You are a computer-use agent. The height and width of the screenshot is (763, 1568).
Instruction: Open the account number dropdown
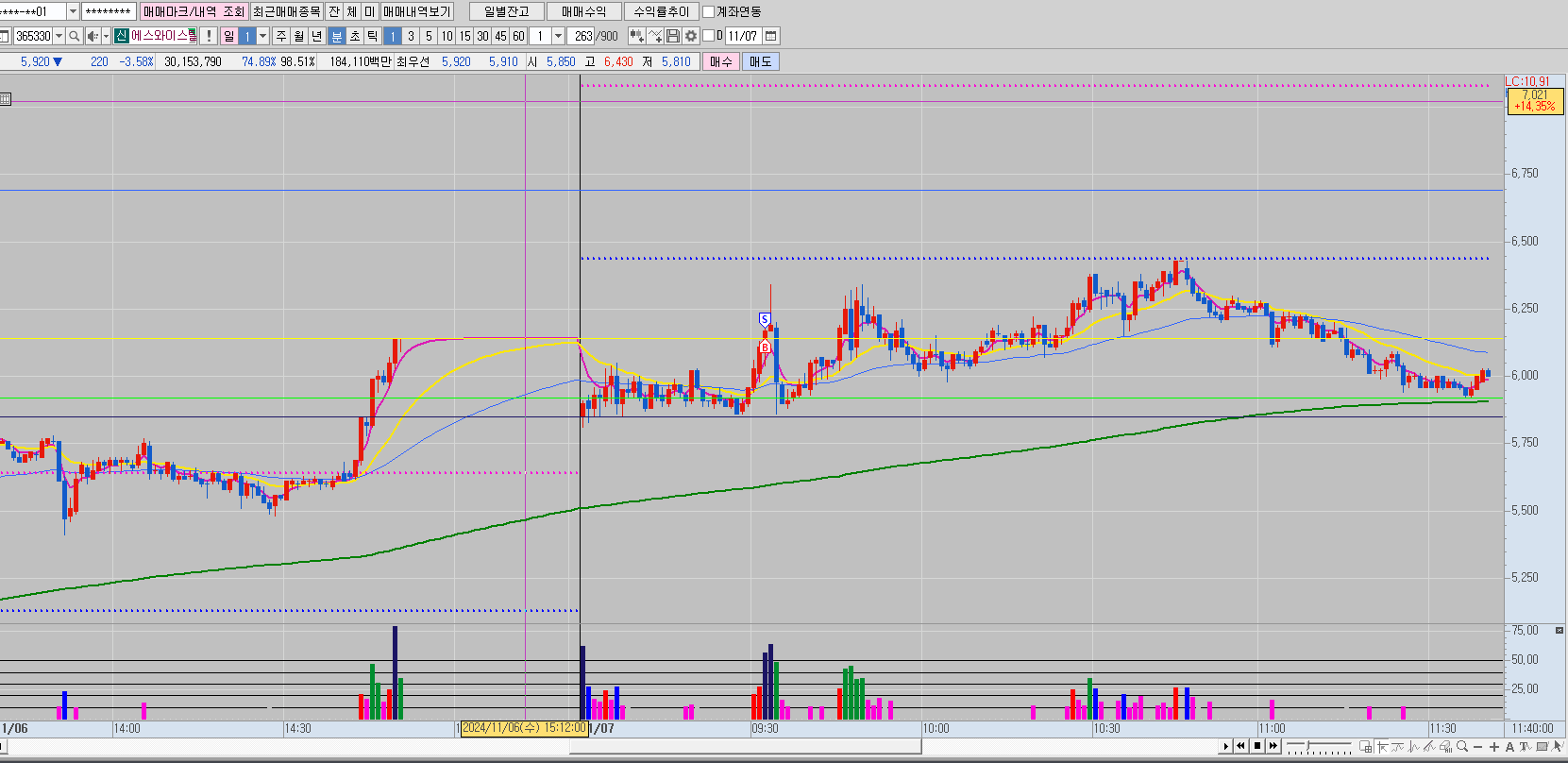pyautogui.click(x=74, y=11)
